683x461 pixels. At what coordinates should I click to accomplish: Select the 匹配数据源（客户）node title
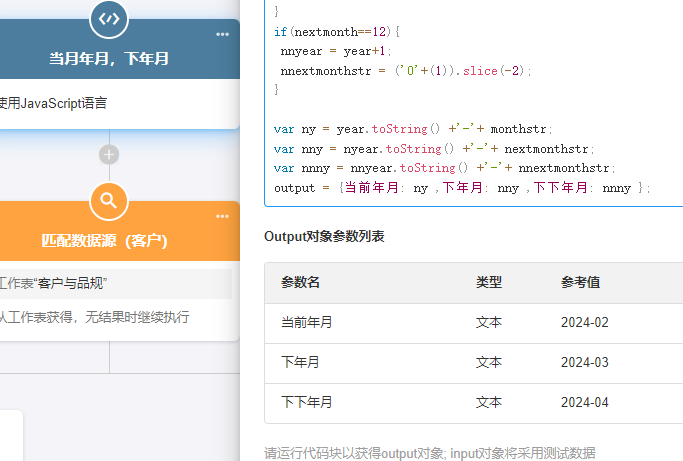[104, 242]
